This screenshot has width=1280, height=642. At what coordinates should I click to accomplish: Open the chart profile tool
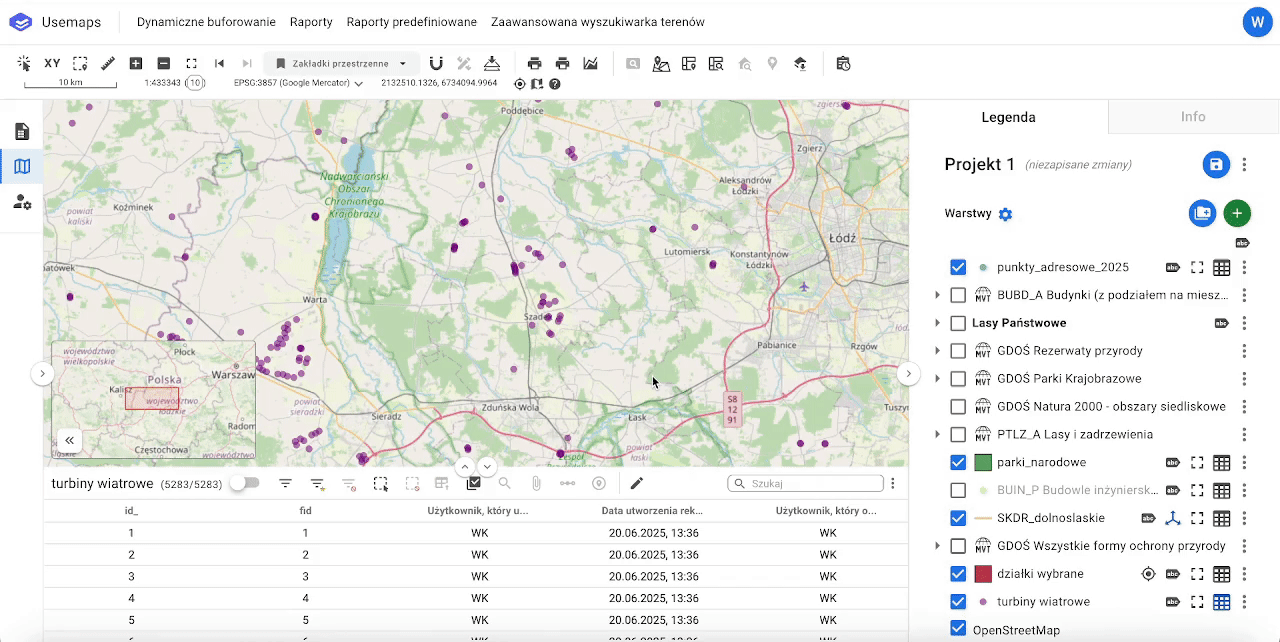(591, 63)
